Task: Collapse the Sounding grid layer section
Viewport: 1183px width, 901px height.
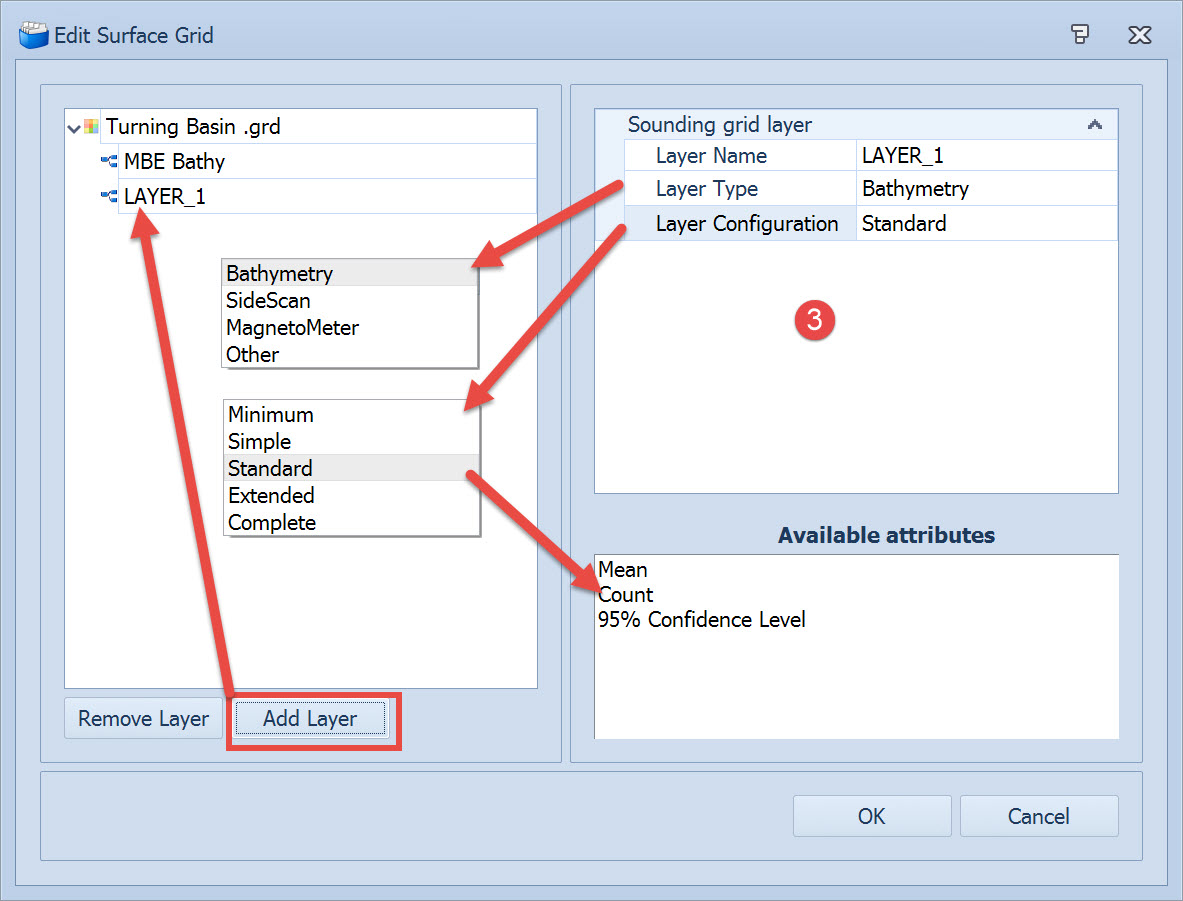Action: pyautogui.click(x=1095, y=125)
